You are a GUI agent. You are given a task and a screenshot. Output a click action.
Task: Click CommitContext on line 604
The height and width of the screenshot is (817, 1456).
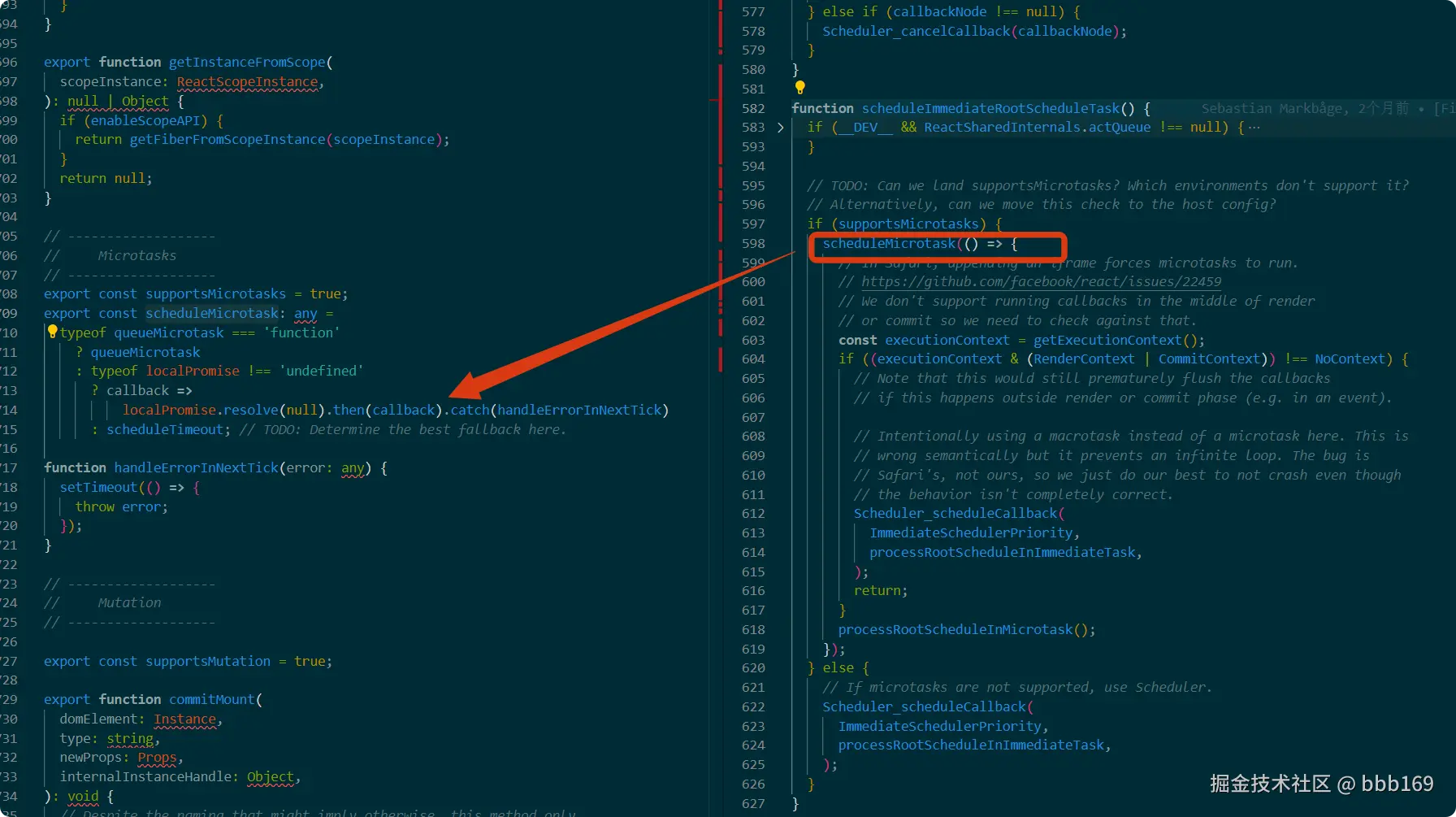click(x=1209, y=359)
